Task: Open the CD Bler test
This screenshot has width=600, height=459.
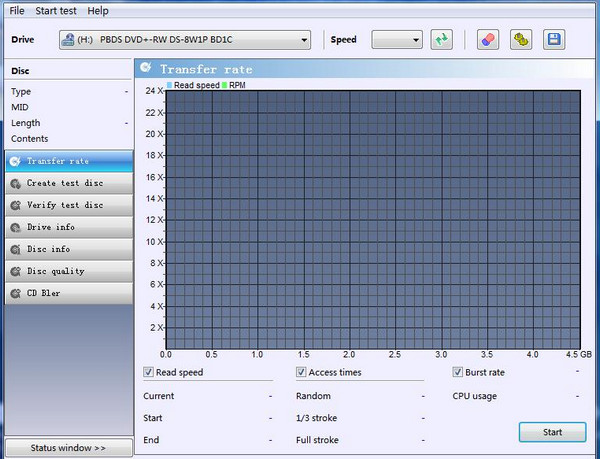Action: [x=66, y=293]
